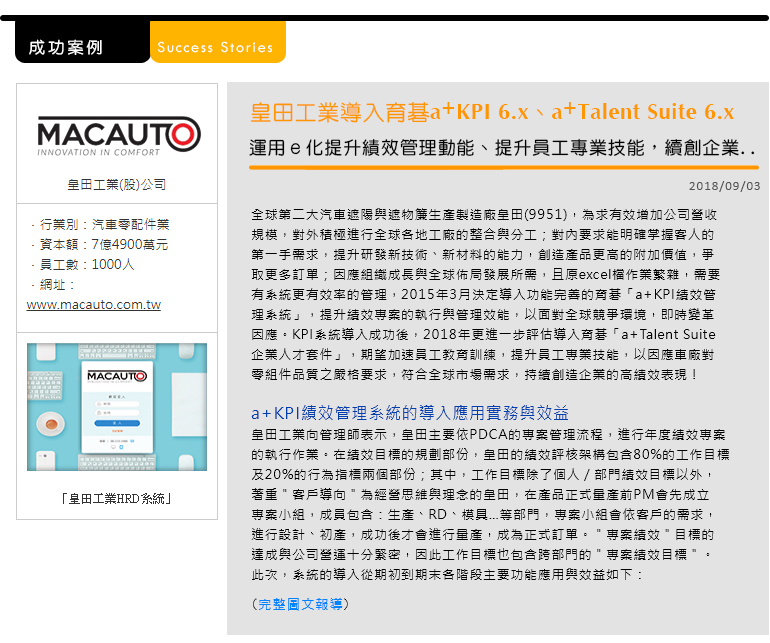Select the Success Stories tab

tap(218, 42)
